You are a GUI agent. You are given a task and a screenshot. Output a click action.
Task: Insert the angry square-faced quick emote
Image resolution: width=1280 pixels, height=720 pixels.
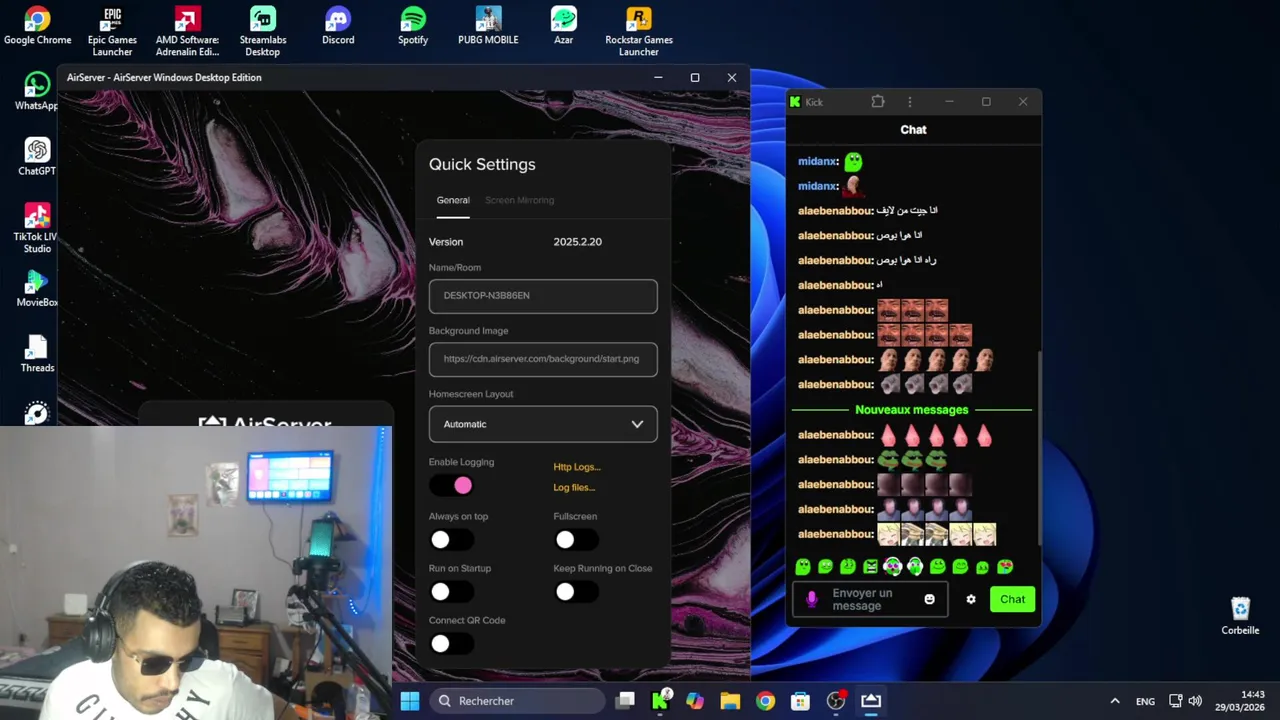click(870, 567)
